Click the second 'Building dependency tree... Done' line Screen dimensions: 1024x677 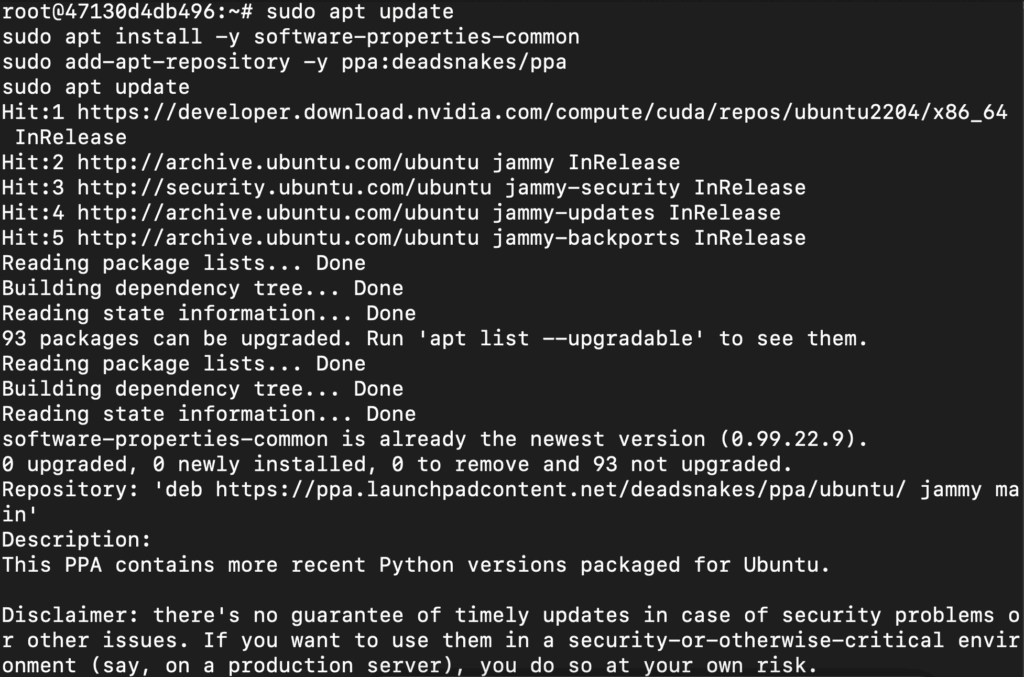(202, 389)
